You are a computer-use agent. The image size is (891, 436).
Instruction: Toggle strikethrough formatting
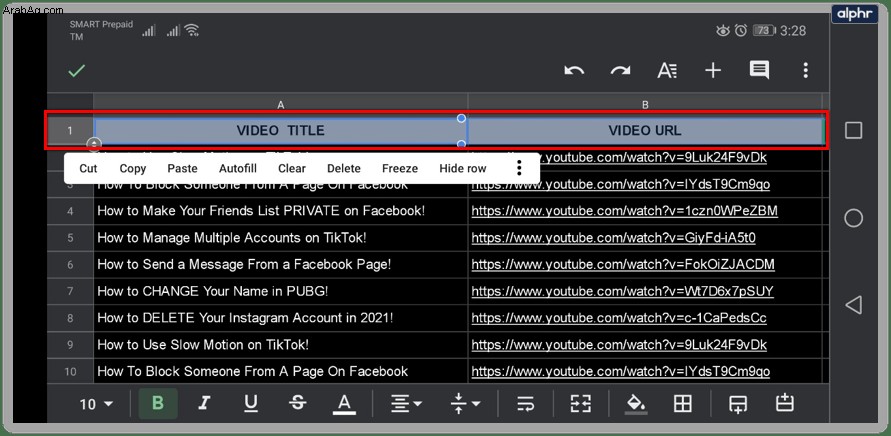coord(297,404)
